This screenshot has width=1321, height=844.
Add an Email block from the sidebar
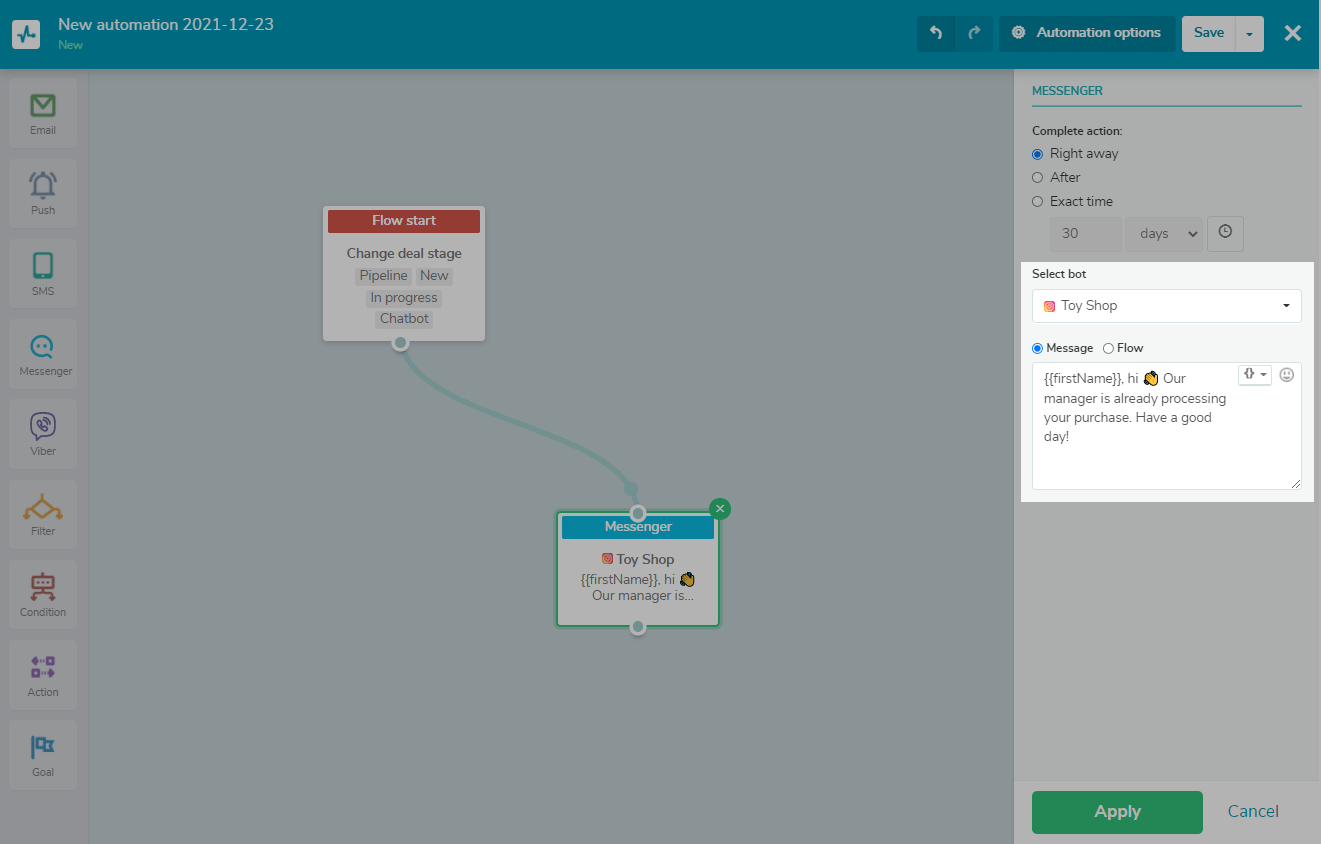click(x=43, y=114)
